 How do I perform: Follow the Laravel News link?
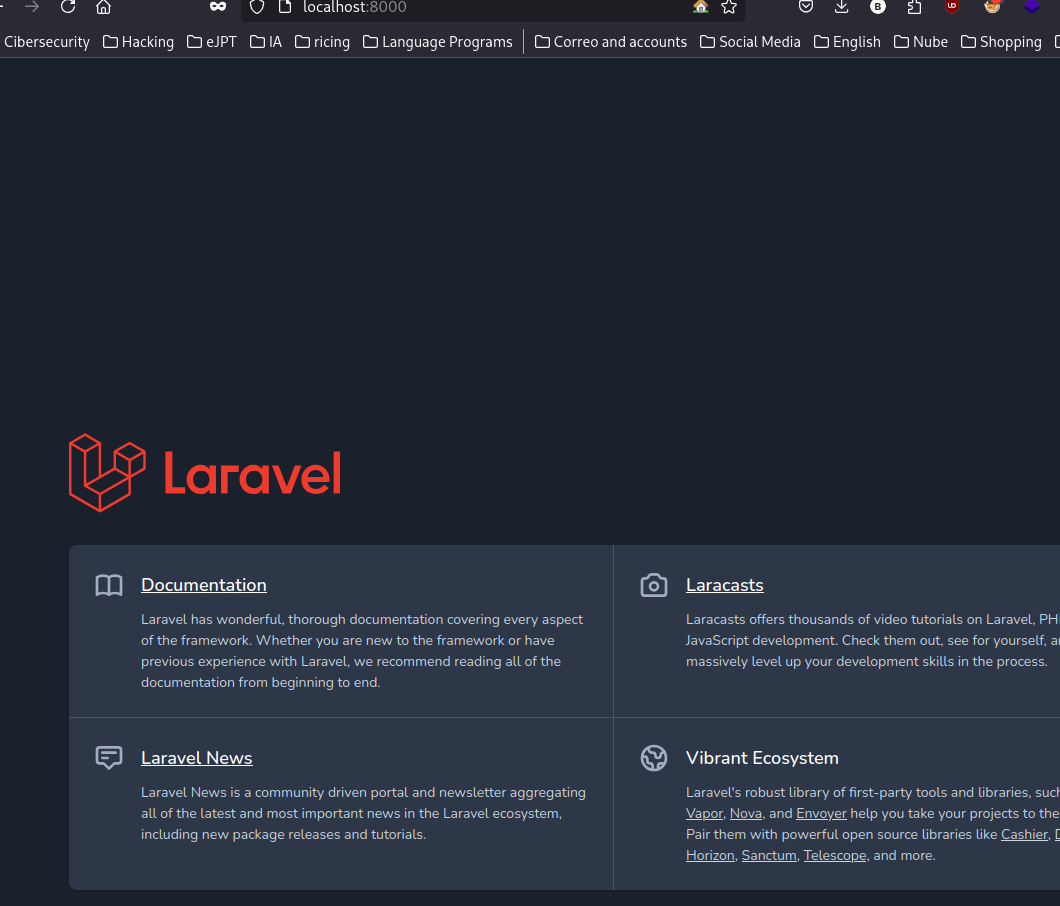[x=197, y=758]
